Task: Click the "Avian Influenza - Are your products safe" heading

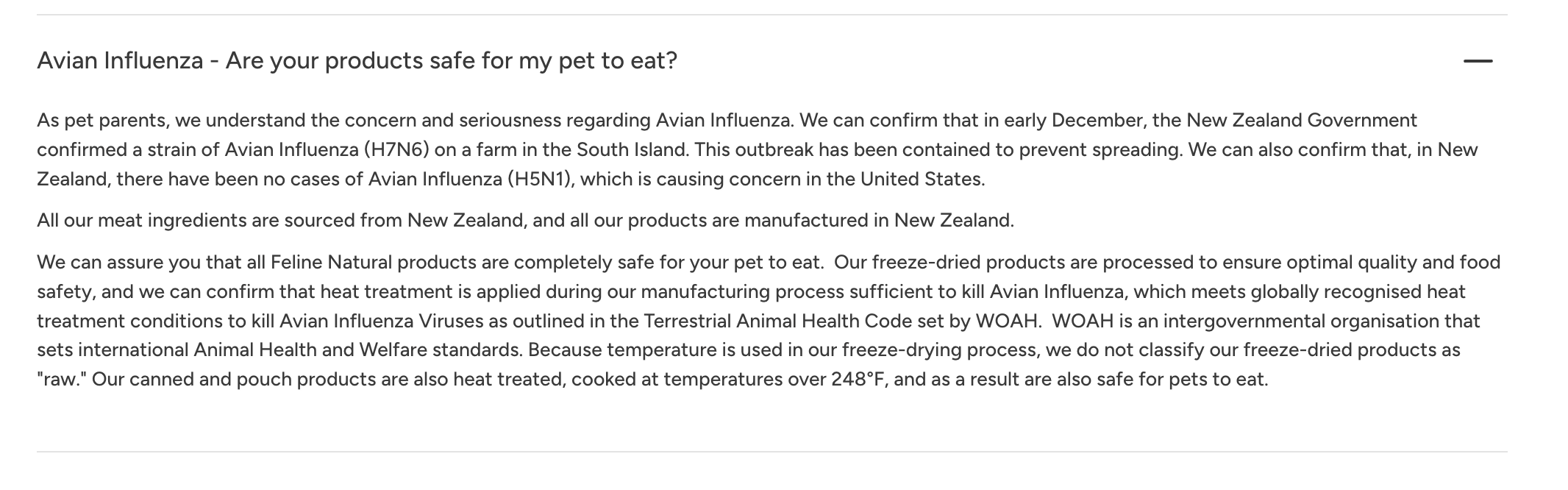Action: (357, 60)
